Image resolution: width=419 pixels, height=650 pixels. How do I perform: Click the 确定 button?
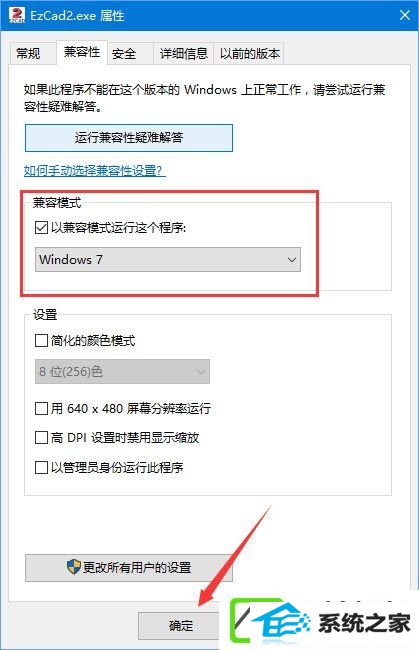click(181, 625)
